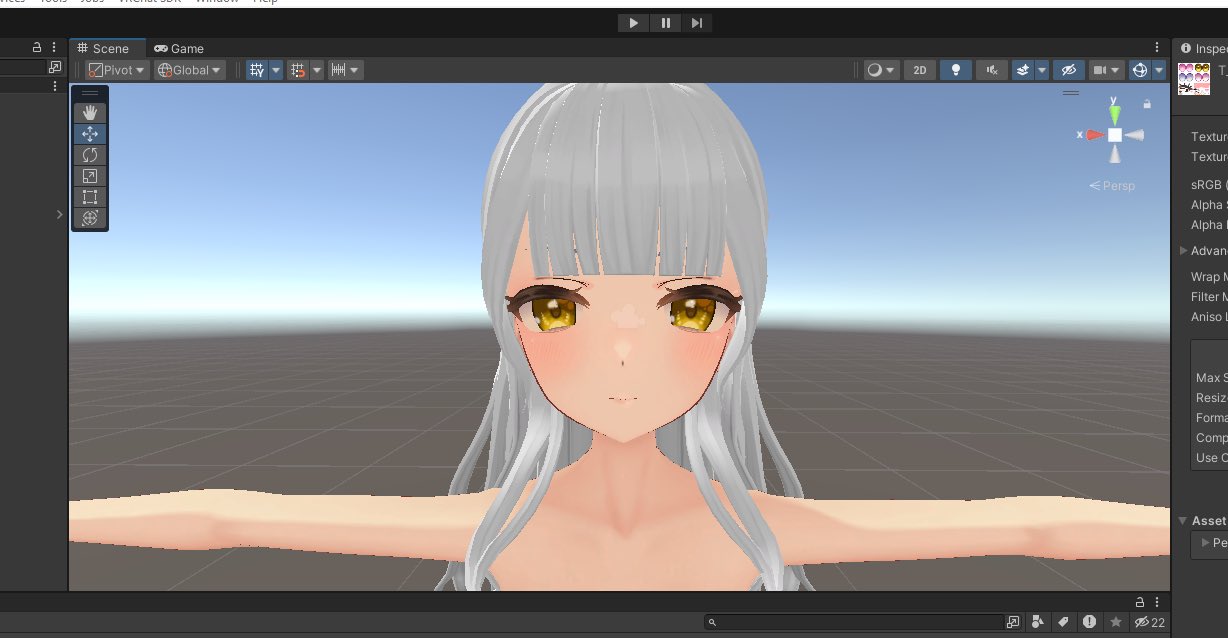Open the Pivot handle position dropdown

117,70
